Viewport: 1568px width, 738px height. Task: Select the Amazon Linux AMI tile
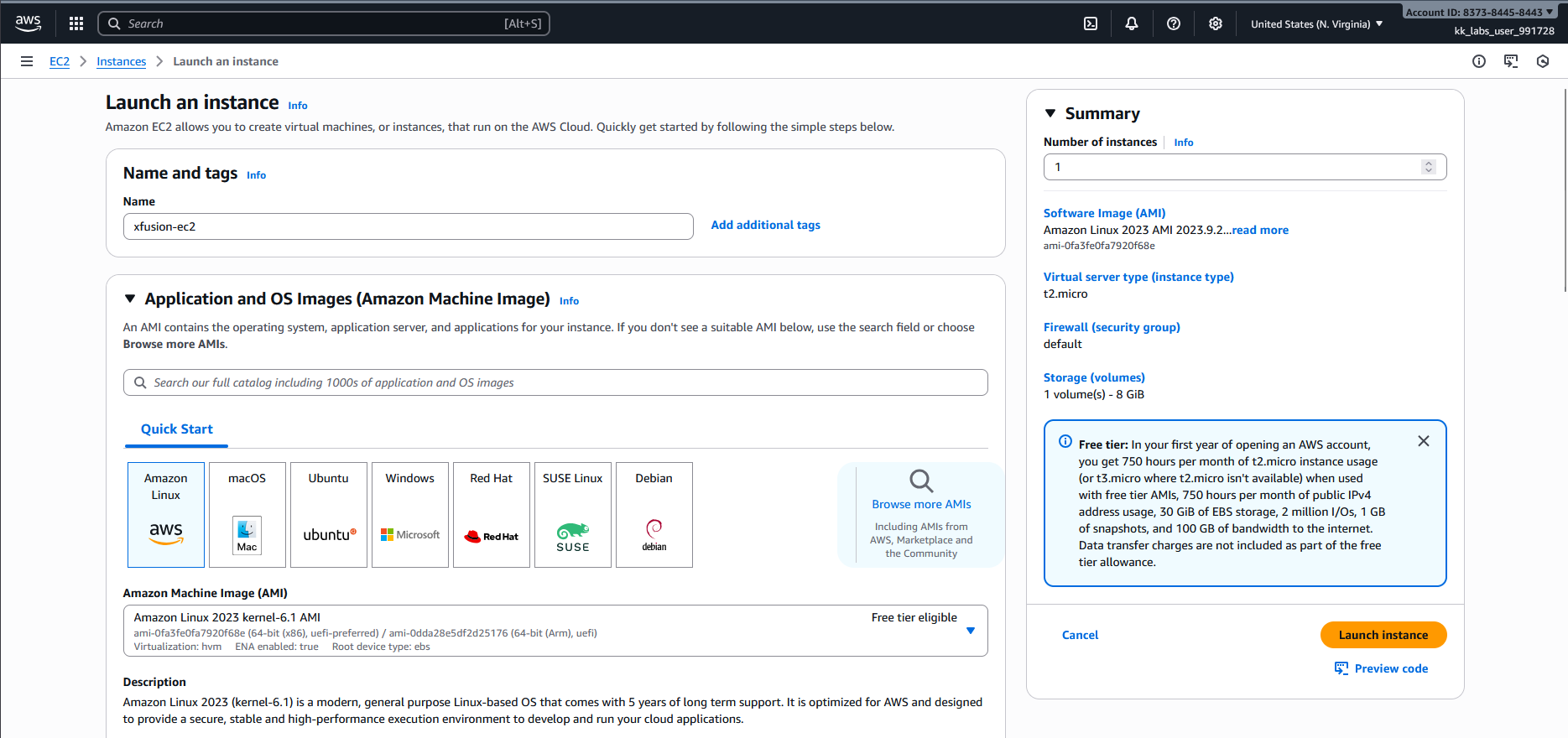[166, 515]
